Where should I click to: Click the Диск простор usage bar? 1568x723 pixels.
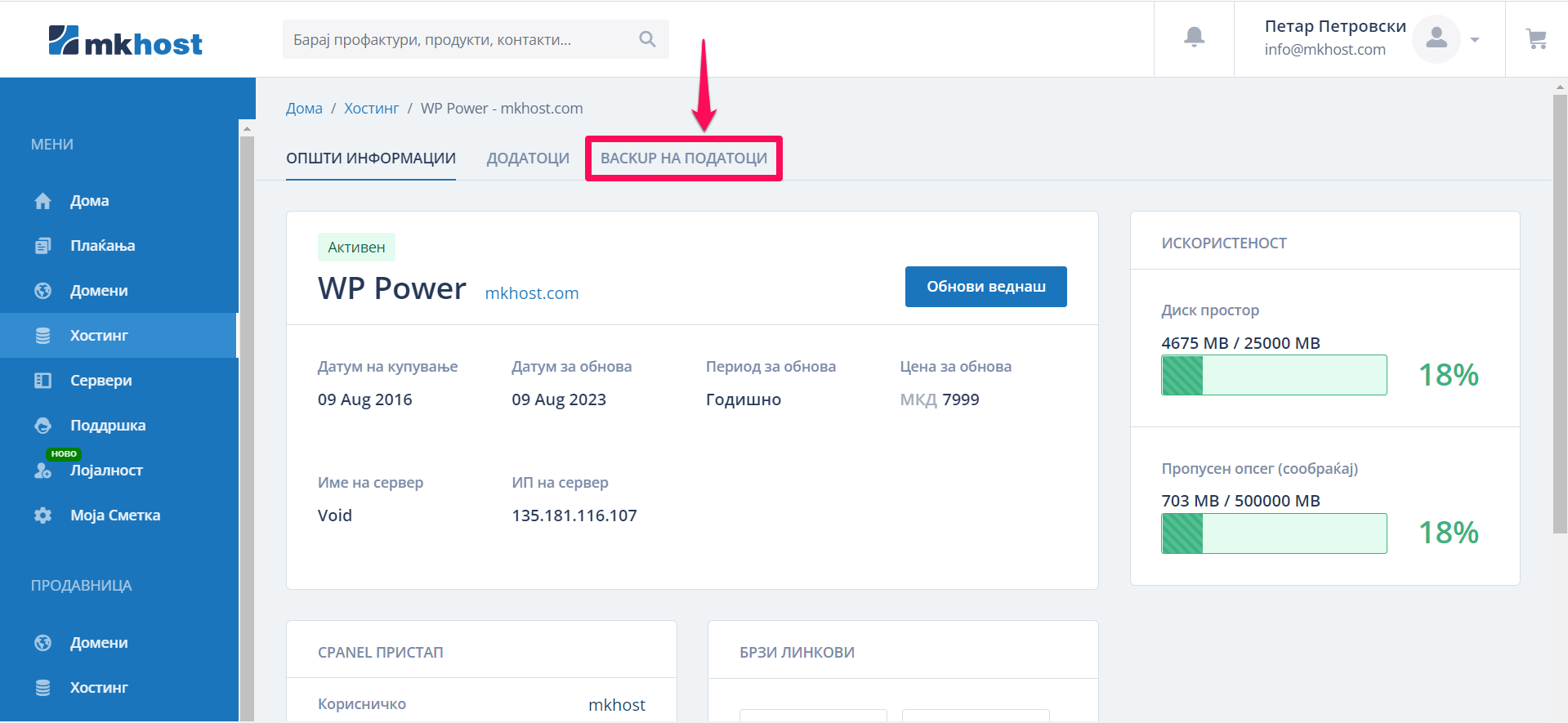pos(1273,375)
